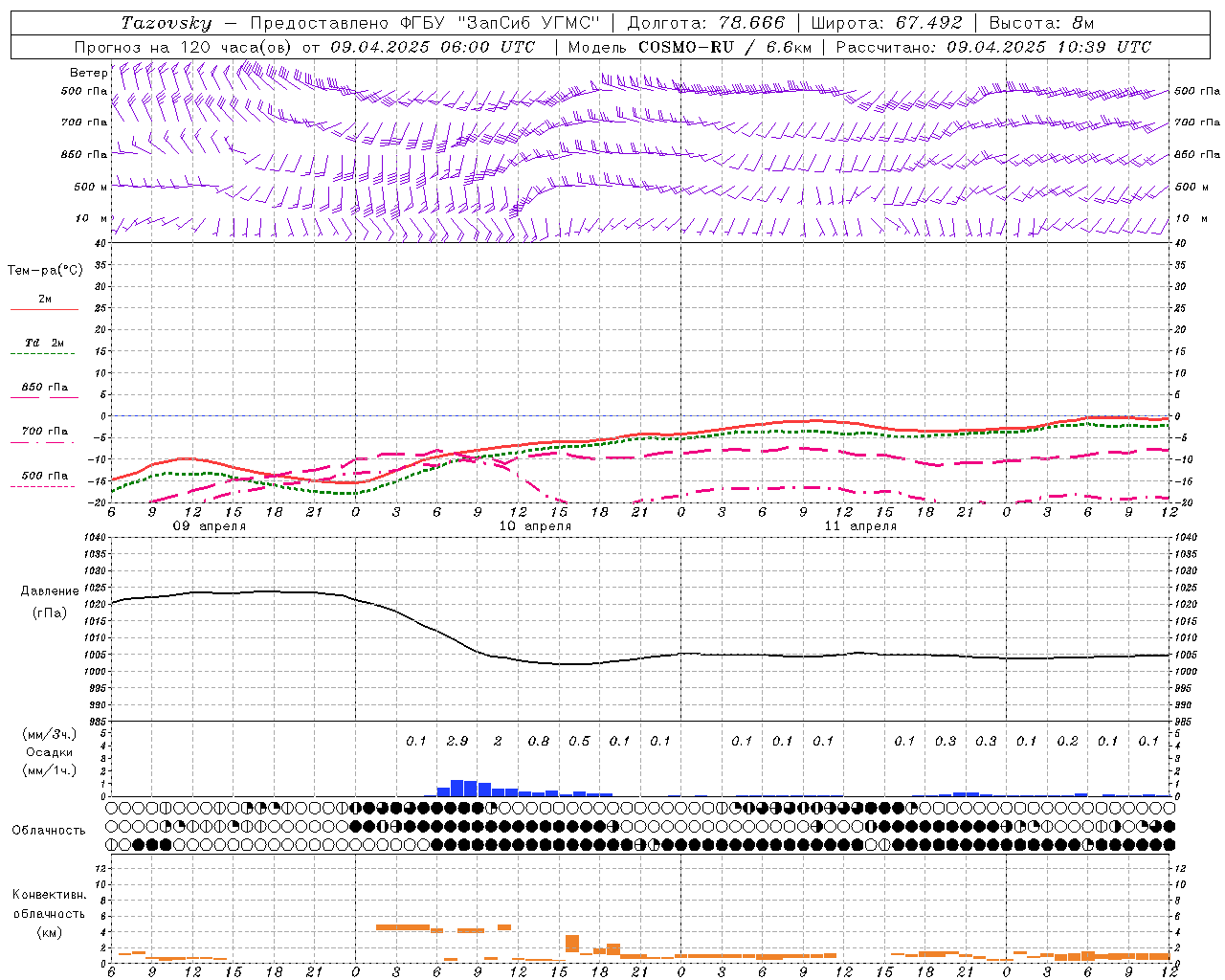The image size is (1225, 980).
Task: Click the Широта: 67.492 value
Action: (886, 23)
